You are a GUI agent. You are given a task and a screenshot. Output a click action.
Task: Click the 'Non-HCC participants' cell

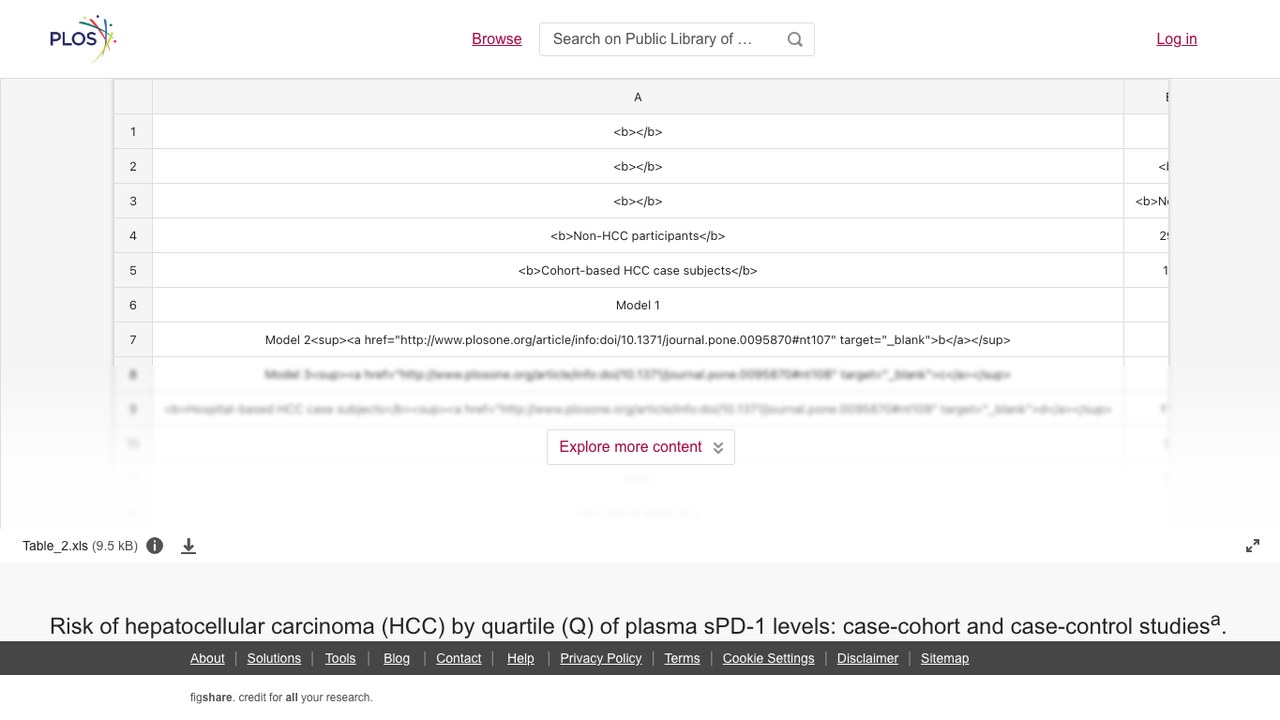[x=638, y=236]
